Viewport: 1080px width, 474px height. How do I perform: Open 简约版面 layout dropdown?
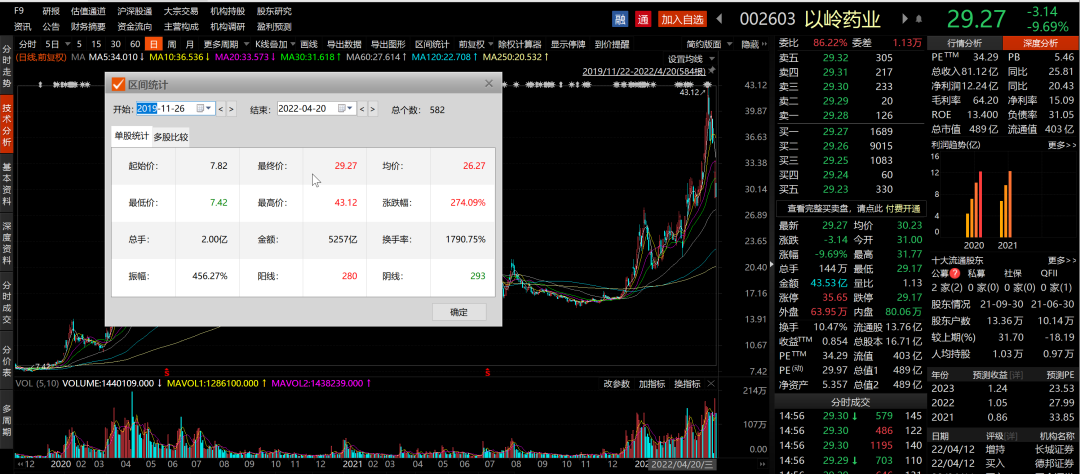pyautogui.click(x=707, y=44)
